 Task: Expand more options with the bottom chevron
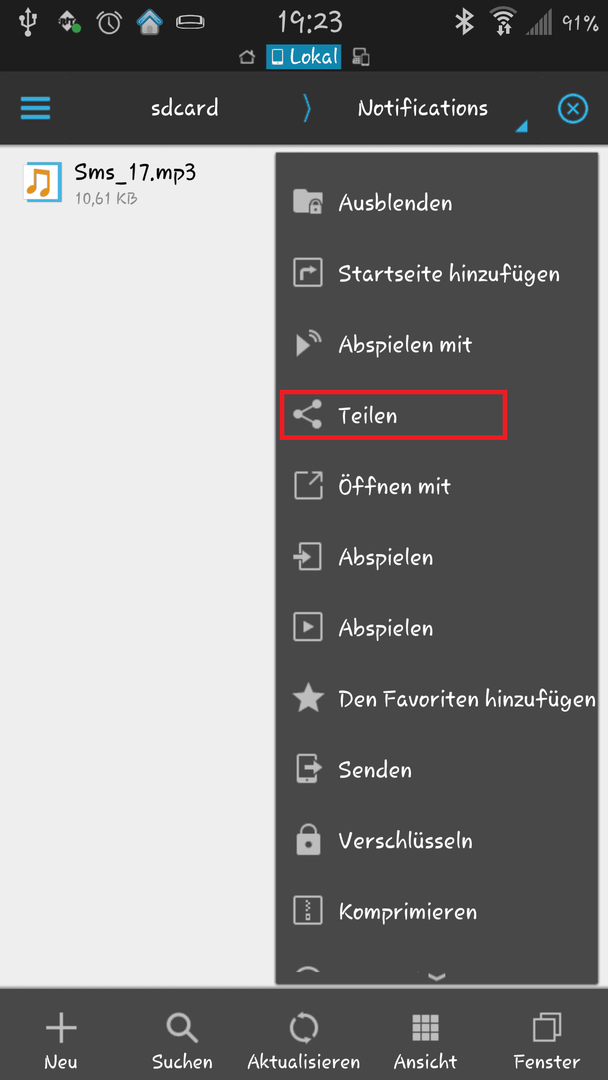pos(437,976)
